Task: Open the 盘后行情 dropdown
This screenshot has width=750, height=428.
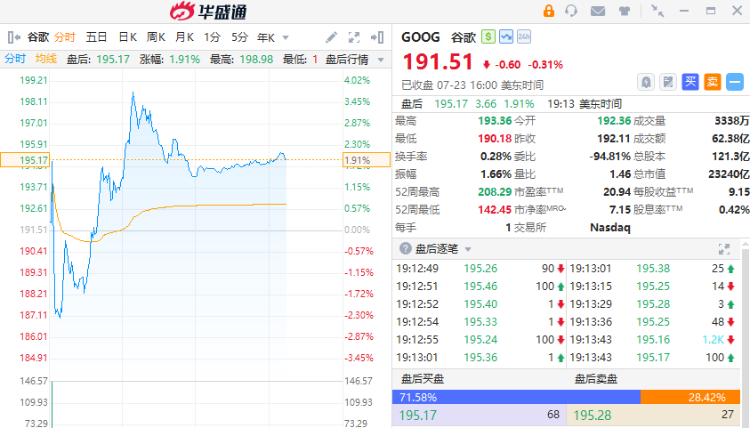Action: click(x=355, y=59)
